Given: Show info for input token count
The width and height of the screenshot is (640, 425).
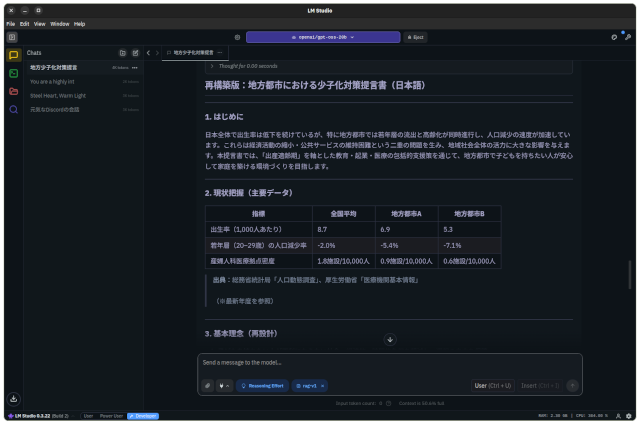Looking at the screenshot, I should (x=389, y=403).
